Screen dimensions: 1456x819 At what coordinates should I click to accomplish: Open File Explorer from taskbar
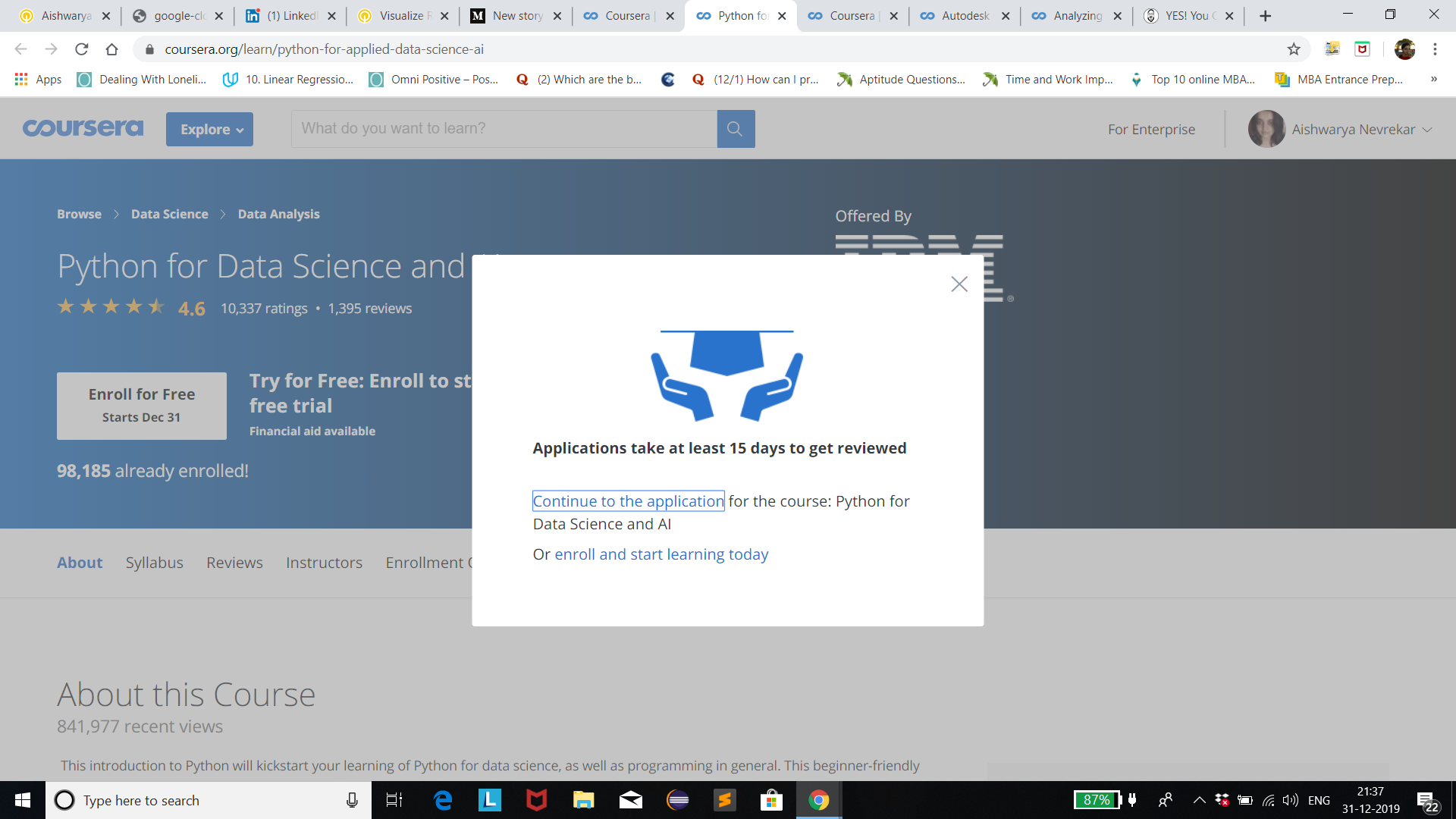583,800
